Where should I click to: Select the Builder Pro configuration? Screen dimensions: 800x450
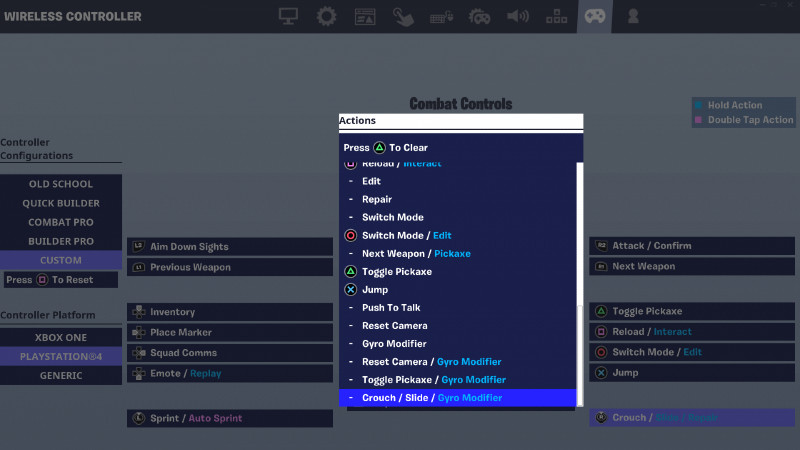[x=61, y=242]
